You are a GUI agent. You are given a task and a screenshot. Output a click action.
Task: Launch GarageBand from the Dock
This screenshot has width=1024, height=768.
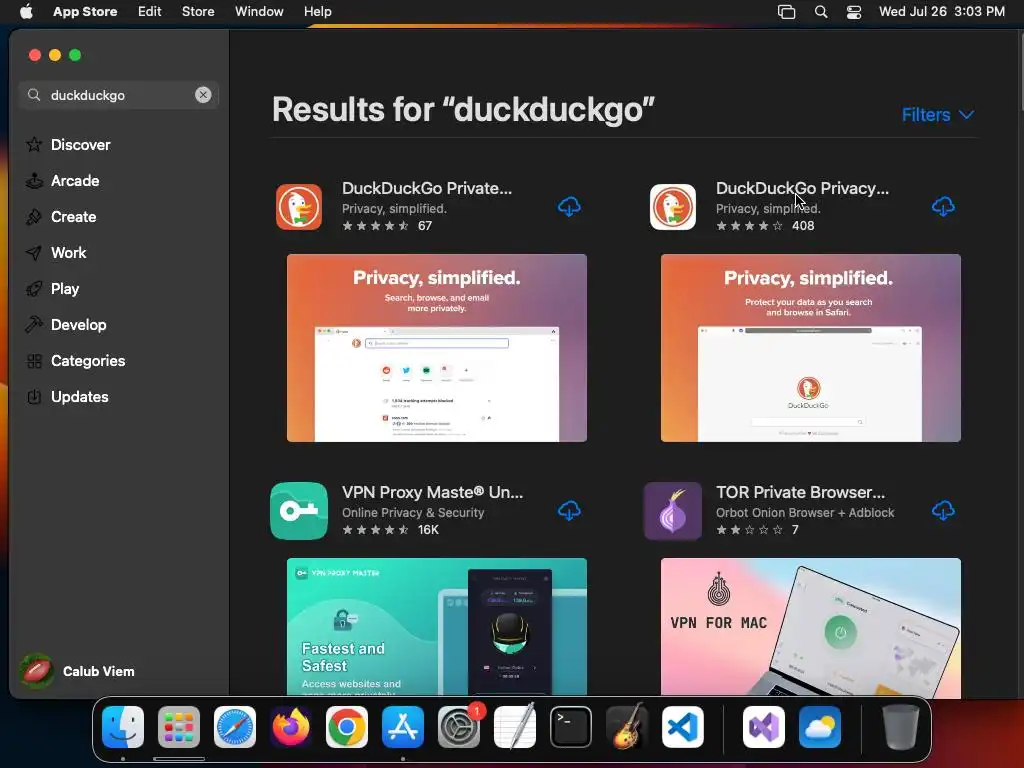click(627, 727)
